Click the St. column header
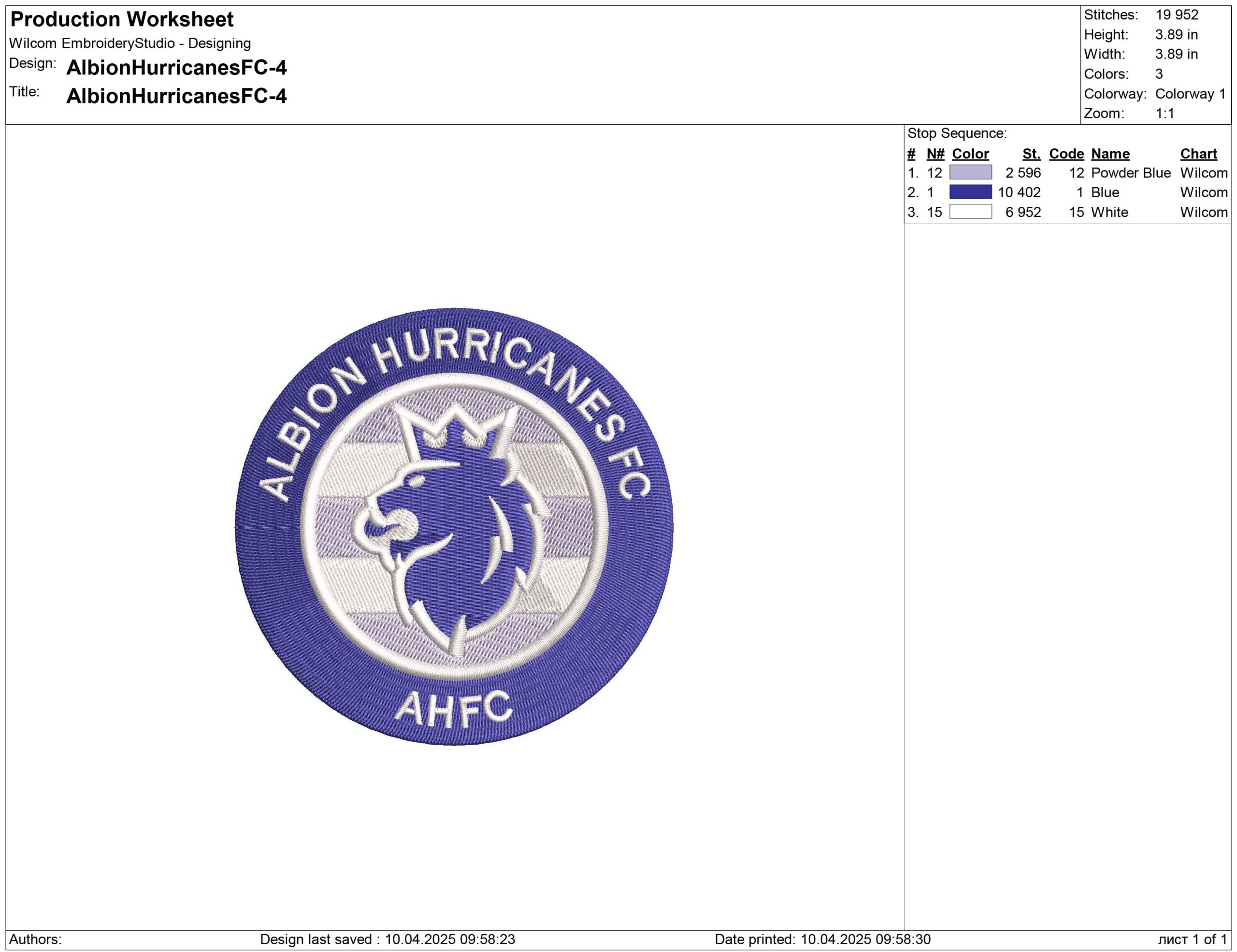Viewport: 1237px width, 952px height. click(1032, 154)
